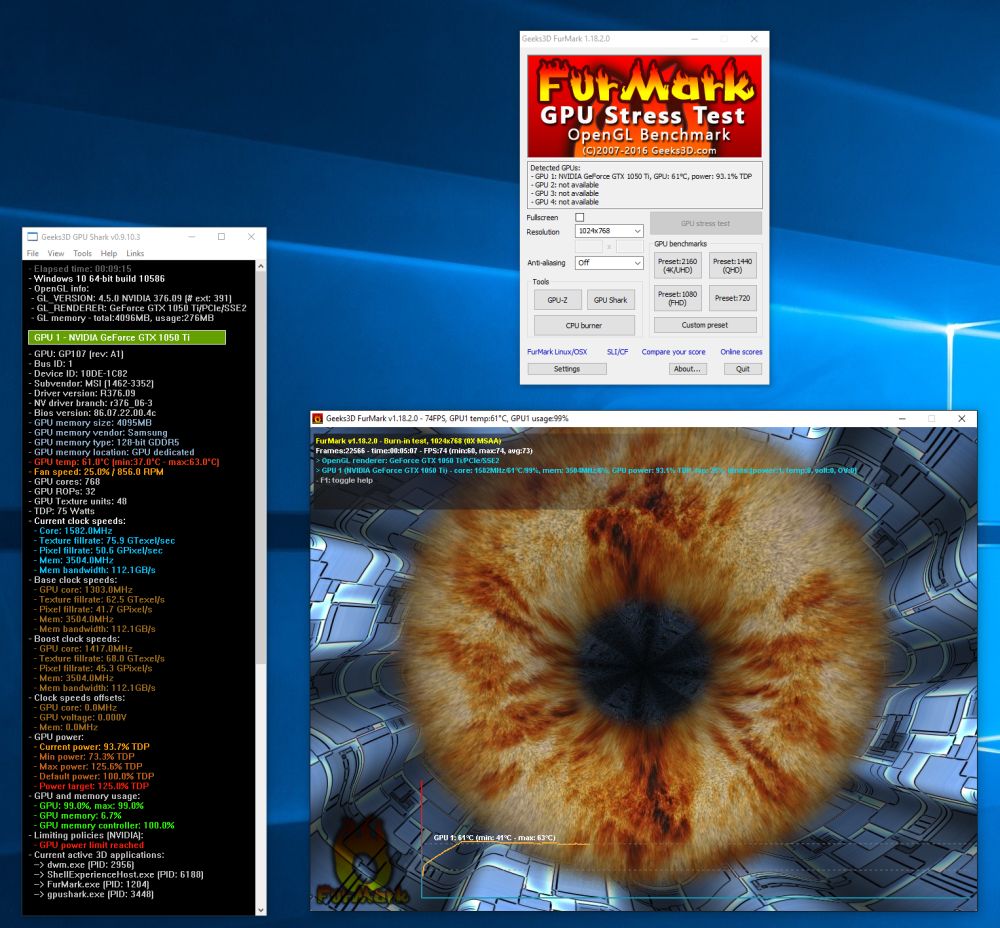Open the Custom preset benchmark
The image size is (1000, 928).
tap(705, 325)
